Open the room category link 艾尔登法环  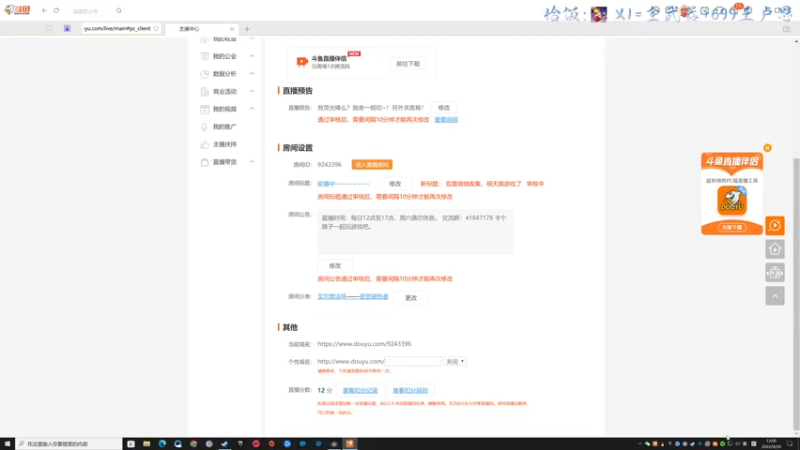353,296
